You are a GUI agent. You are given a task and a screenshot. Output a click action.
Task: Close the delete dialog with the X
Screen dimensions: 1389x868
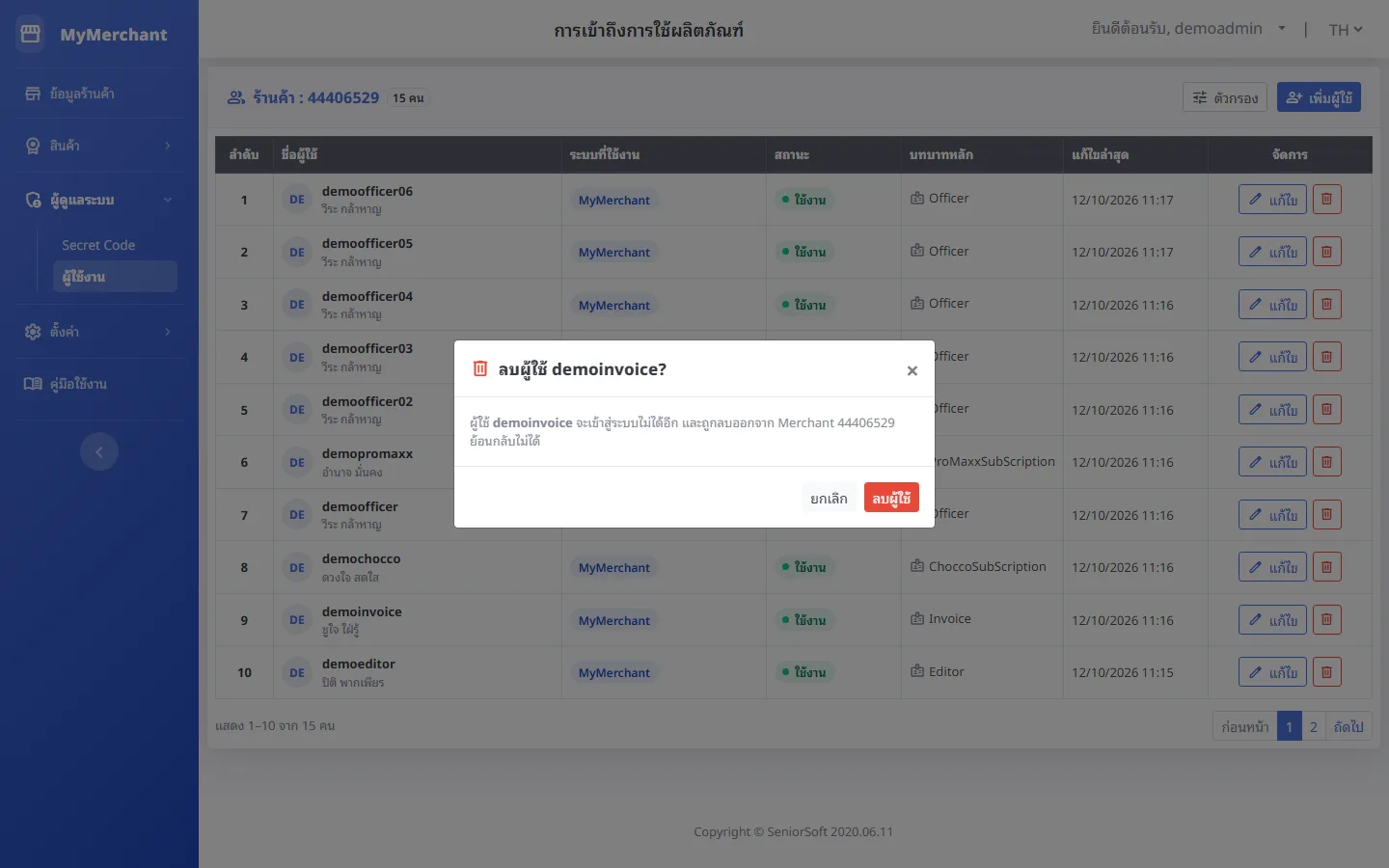[x=912, y=370]
